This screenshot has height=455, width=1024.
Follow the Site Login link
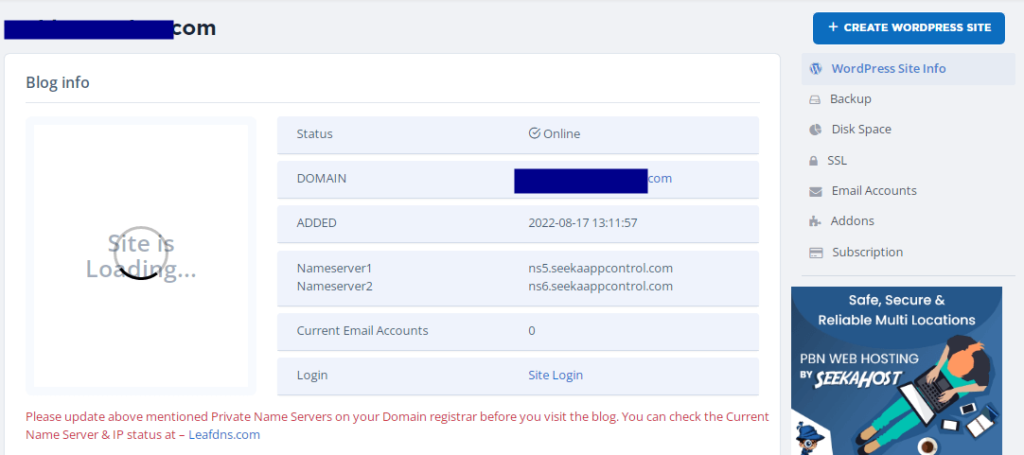tap(555, 375)
